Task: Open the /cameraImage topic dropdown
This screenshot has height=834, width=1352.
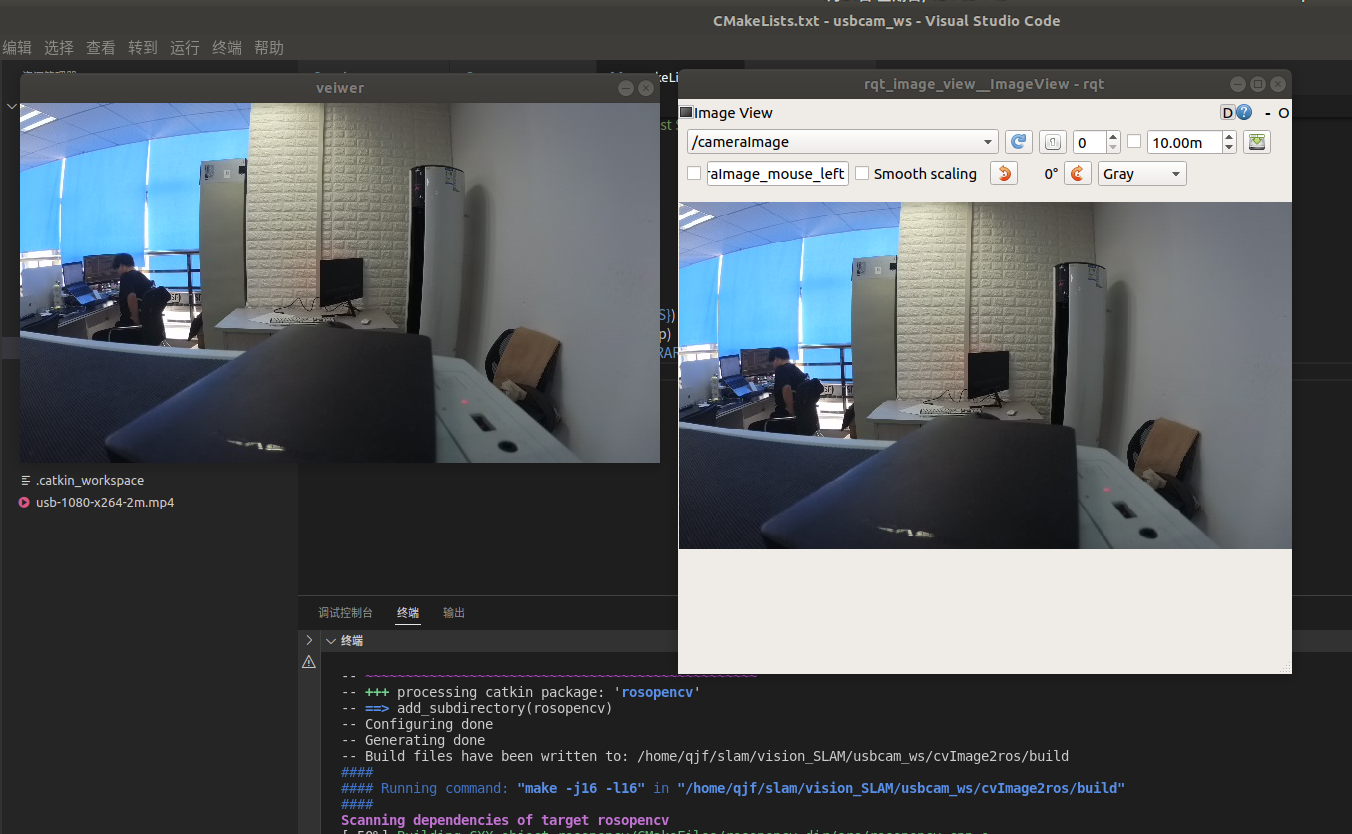Action: 842,142
